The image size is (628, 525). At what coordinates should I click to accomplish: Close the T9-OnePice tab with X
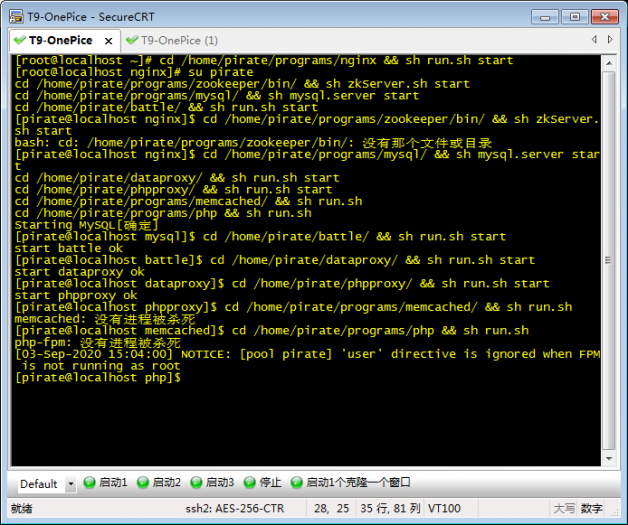click(x=108, y=41)
